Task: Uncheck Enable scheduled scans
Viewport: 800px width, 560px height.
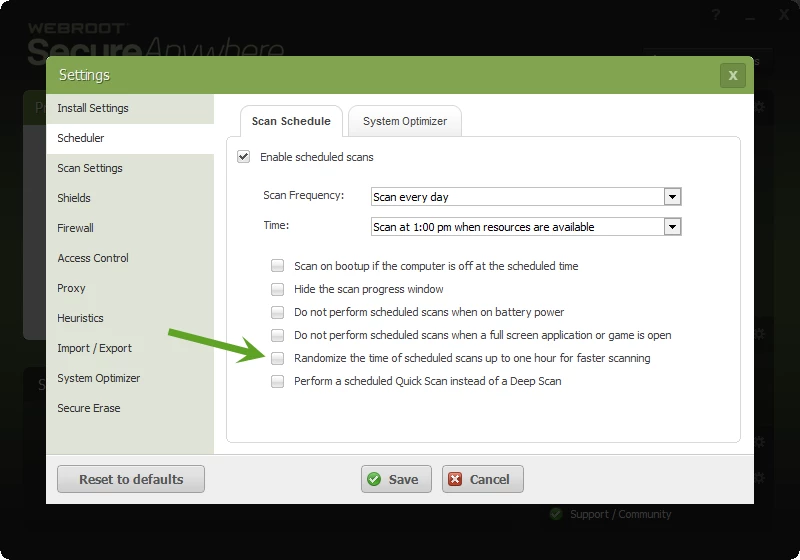Action: (243, 157)
